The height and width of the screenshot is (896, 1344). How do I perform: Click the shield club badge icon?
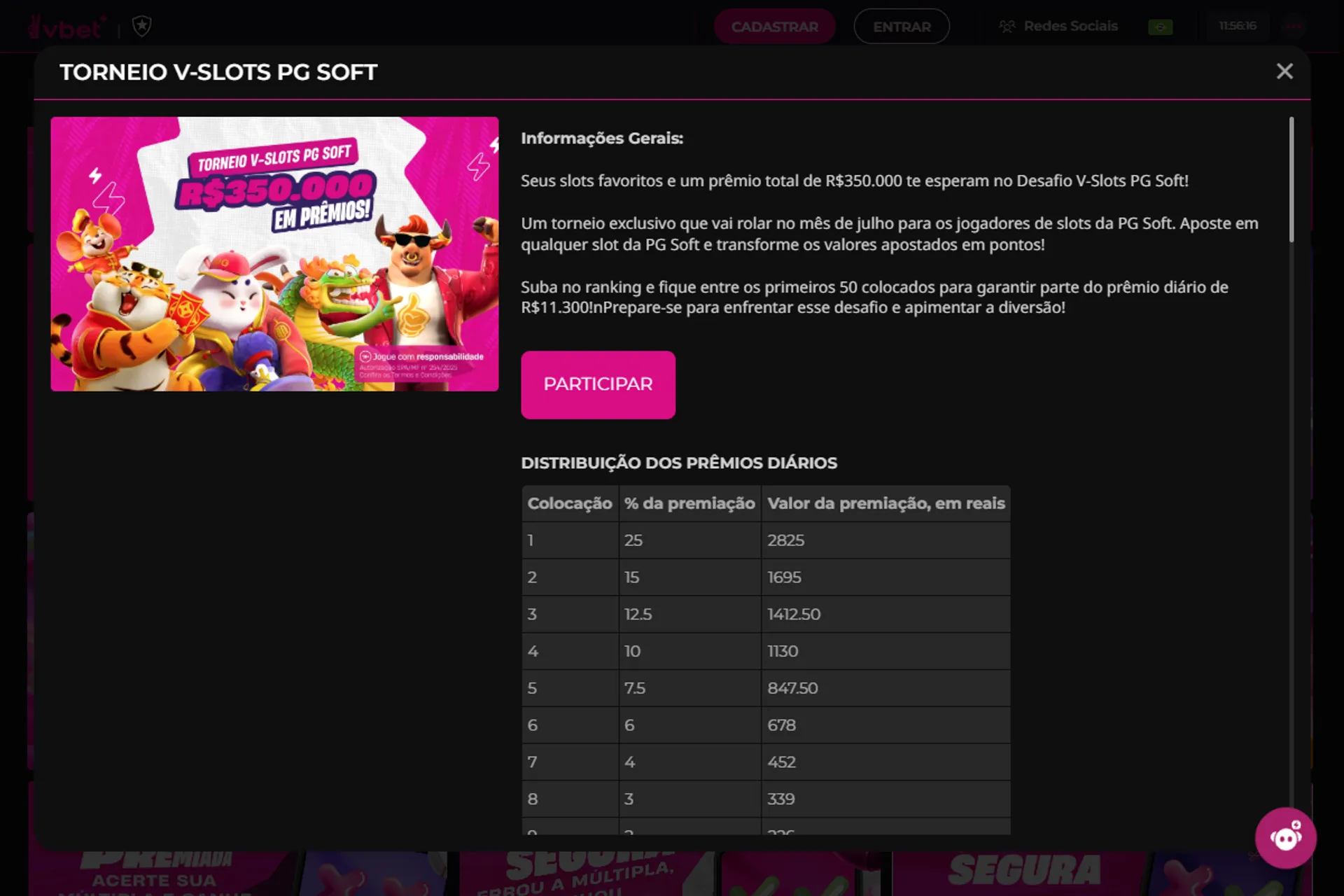142,26
